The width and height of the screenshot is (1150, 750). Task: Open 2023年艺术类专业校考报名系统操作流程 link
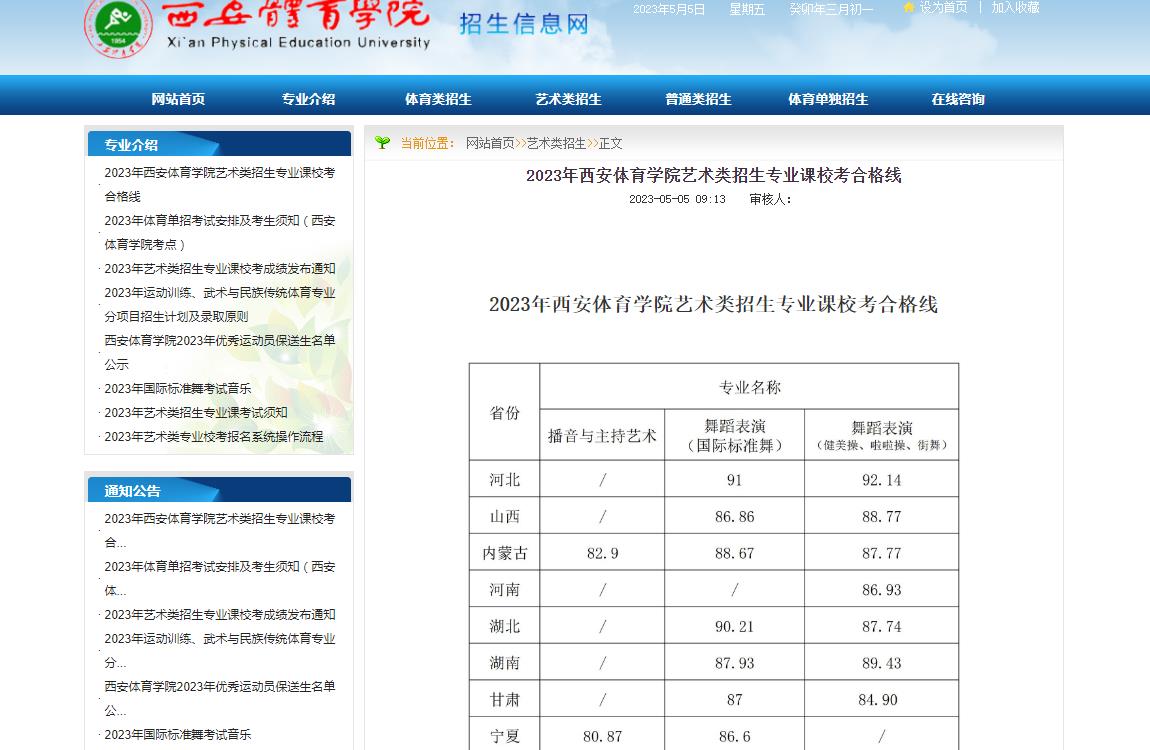point(213,436)
